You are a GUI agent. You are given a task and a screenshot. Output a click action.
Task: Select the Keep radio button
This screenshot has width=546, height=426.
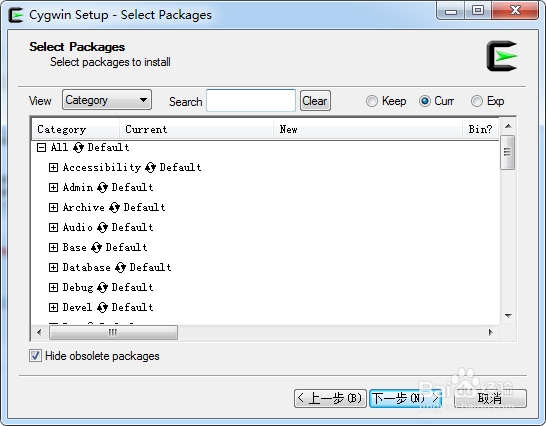tap(372, 101)
